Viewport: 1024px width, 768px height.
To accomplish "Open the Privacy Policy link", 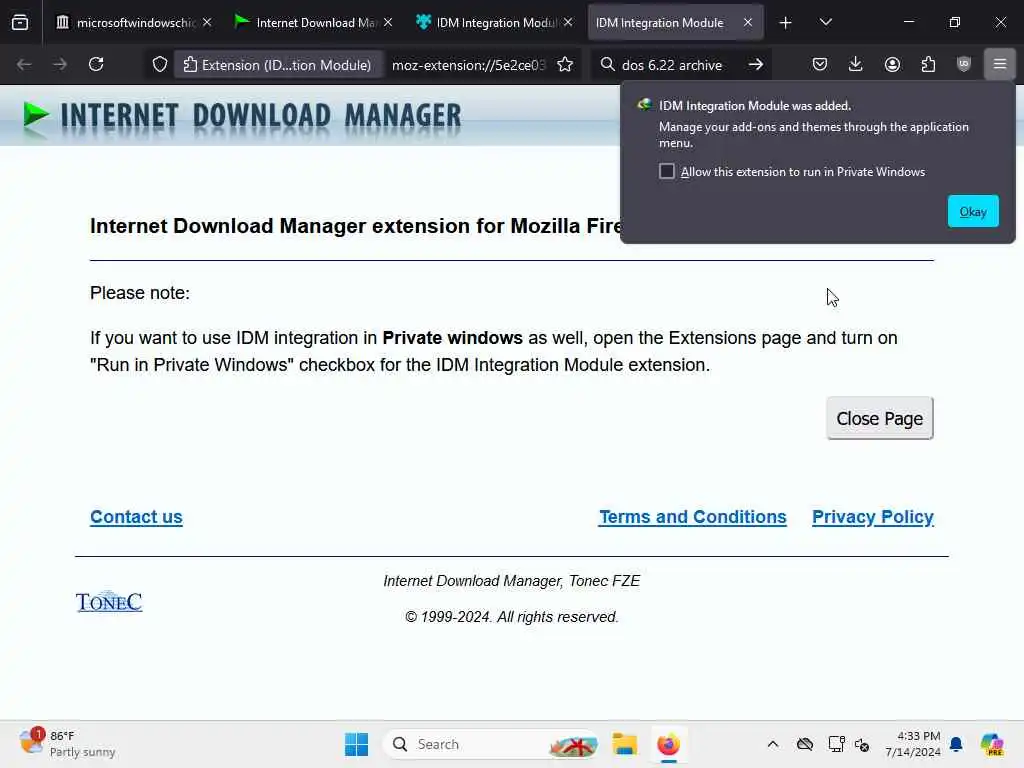I will click(873, 517).
